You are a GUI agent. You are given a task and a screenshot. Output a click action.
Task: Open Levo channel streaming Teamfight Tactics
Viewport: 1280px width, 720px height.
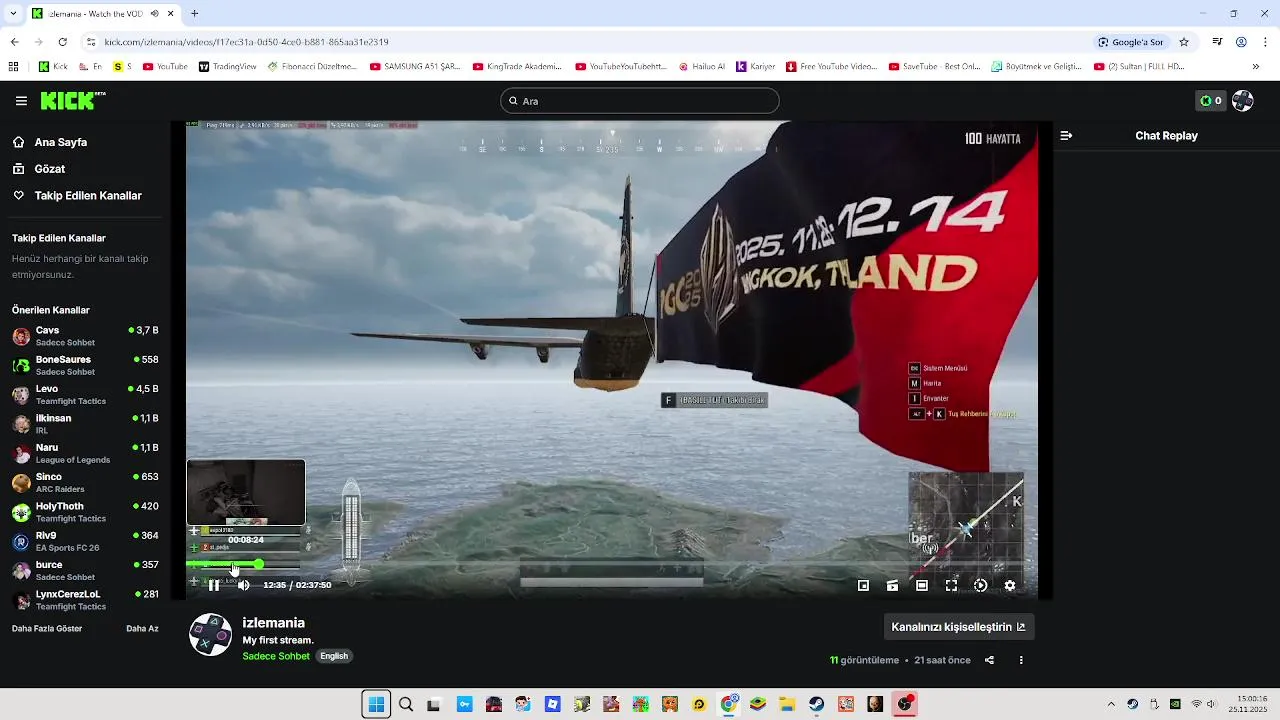(85, 394)
